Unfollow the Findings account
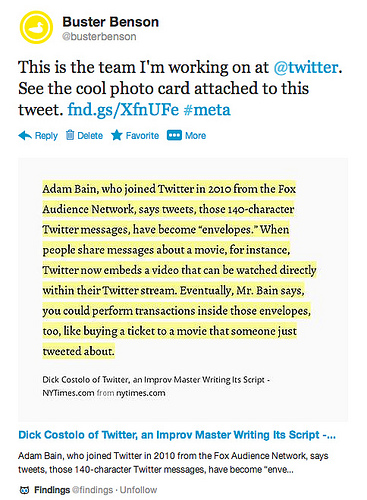 138,490
